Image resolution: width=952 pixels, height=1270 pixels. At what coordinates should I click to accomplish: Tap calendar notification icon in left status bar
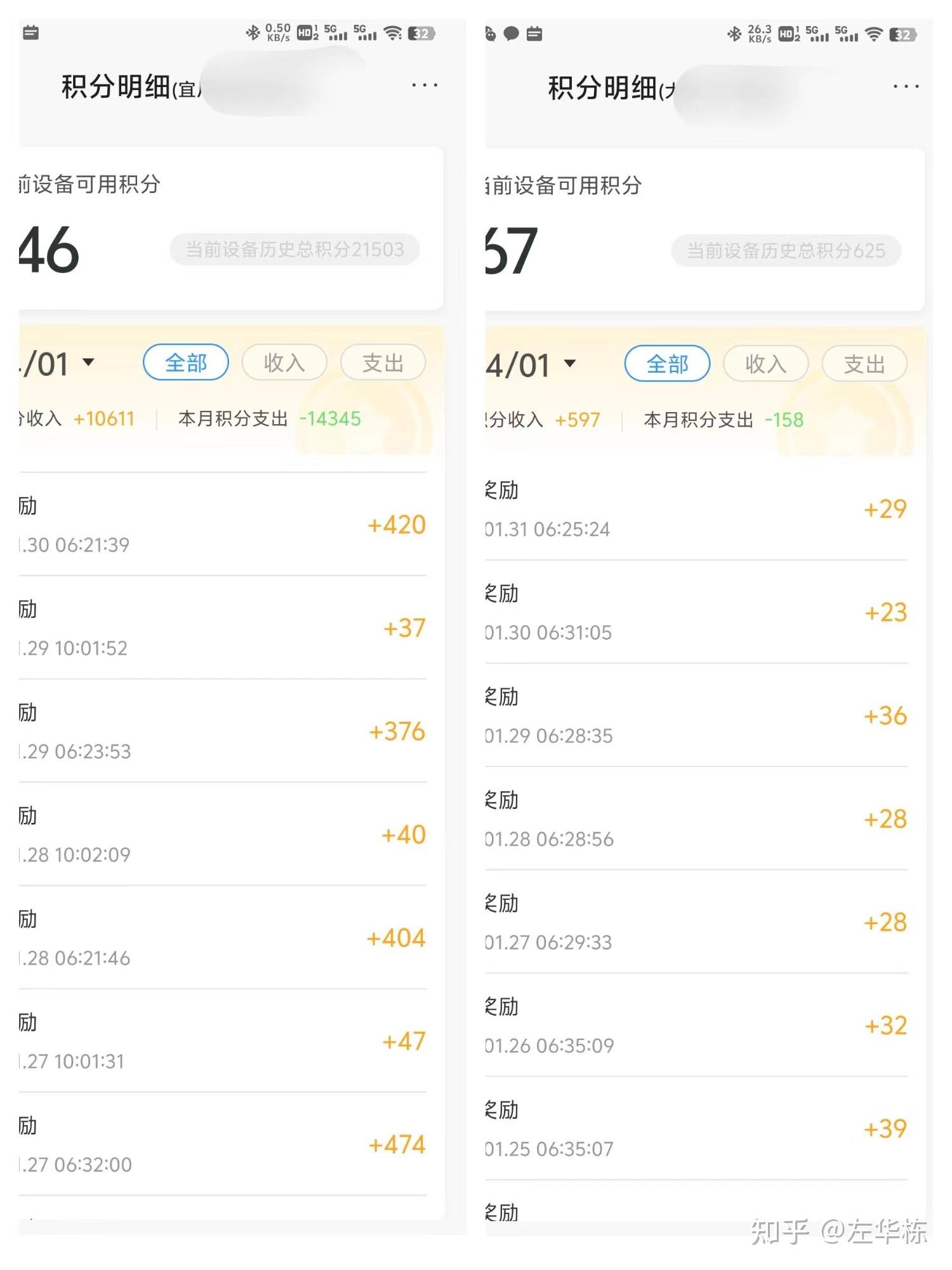pos(30,32)
